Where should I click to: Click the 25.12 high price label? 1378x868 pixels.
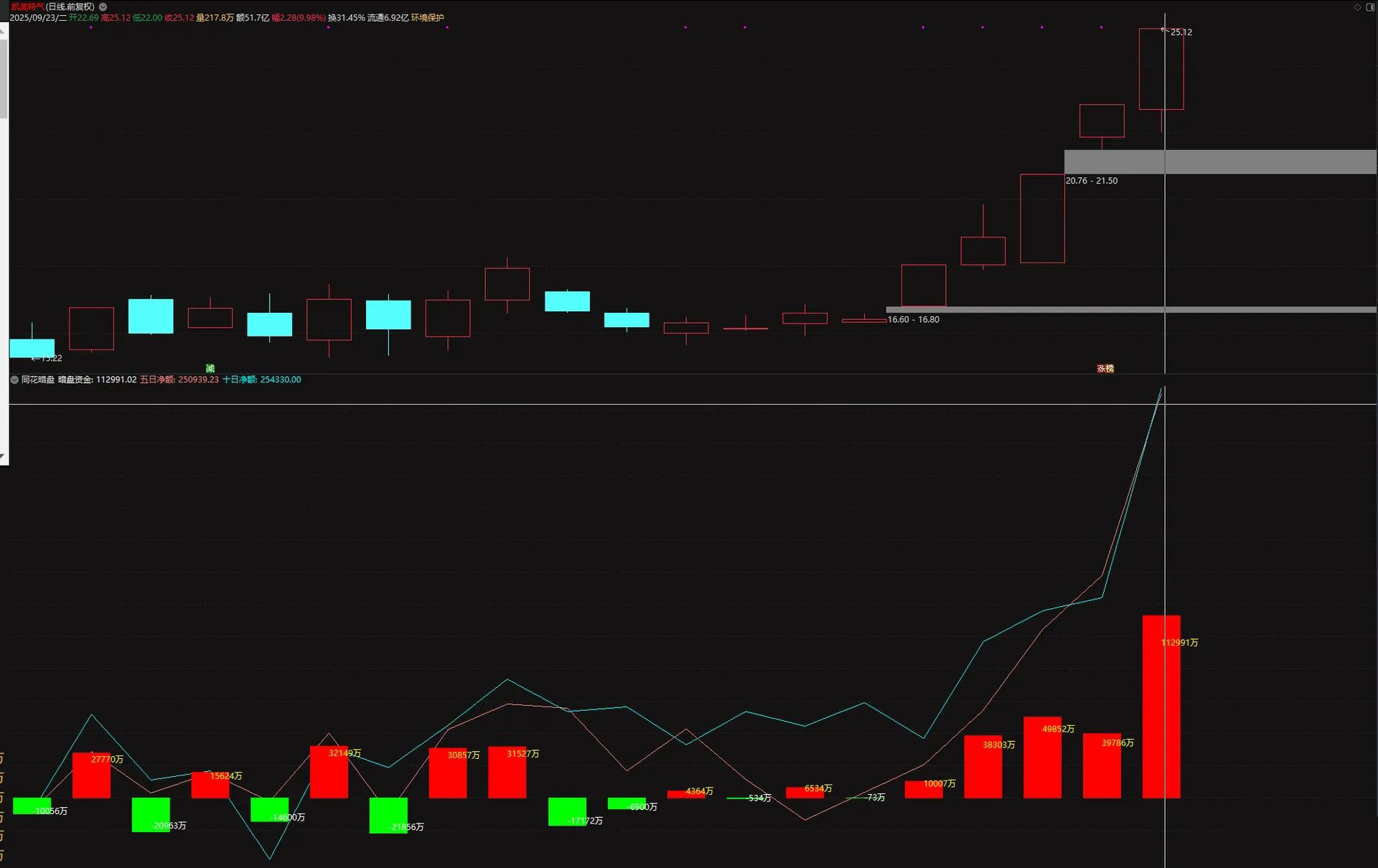(x=1181, y=32)
